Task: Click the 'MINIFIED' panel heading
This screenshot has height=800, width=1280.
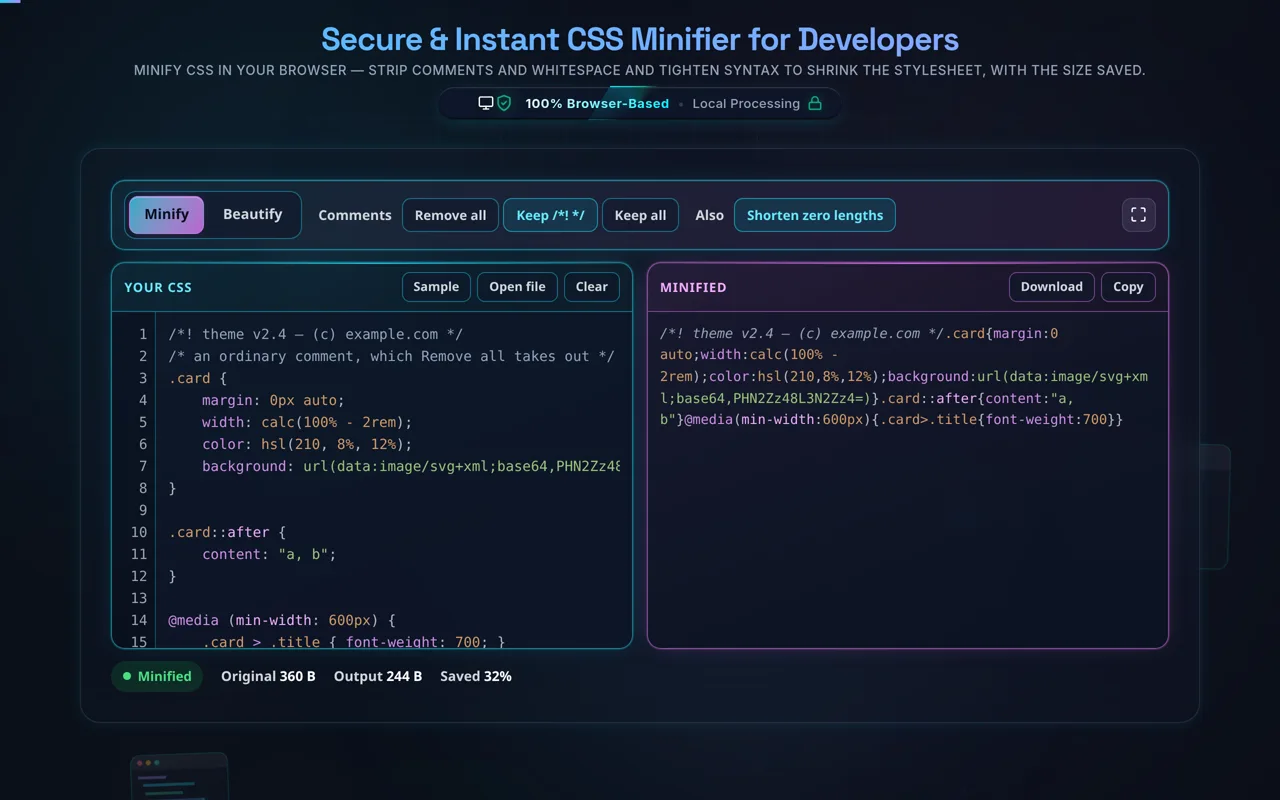Action: click(x=693, y=287)
